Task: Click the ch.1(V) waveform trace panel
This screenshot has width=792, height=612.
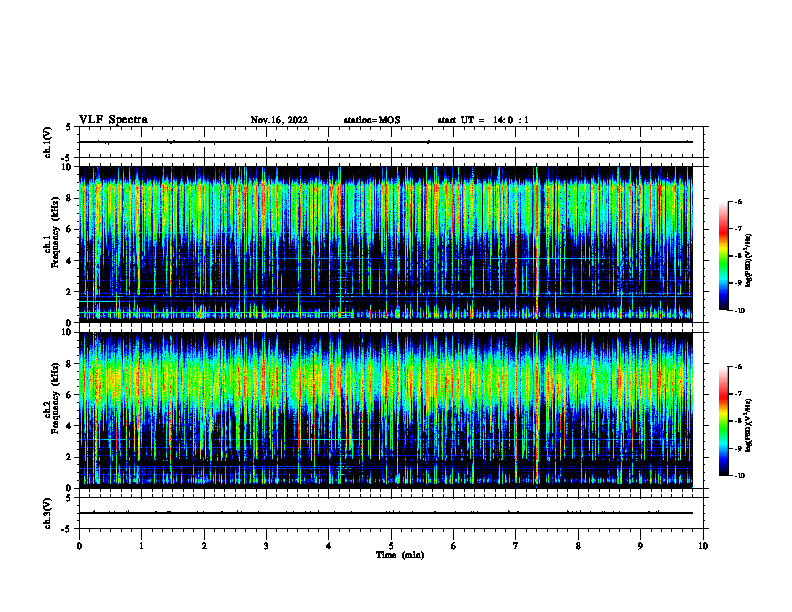Action: pyautogui.click(x=391, y=142)
